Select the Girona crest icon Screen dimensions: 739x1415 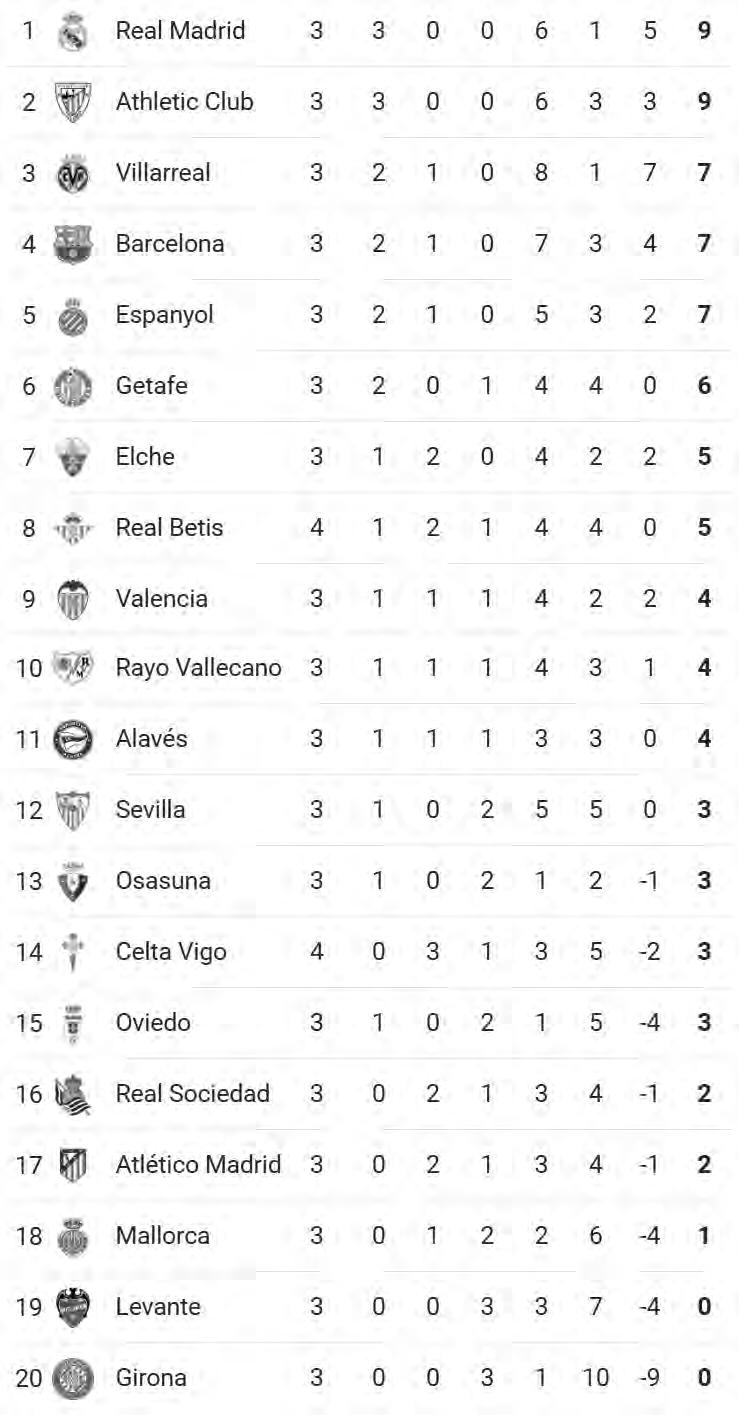[x=73, y=1378]
